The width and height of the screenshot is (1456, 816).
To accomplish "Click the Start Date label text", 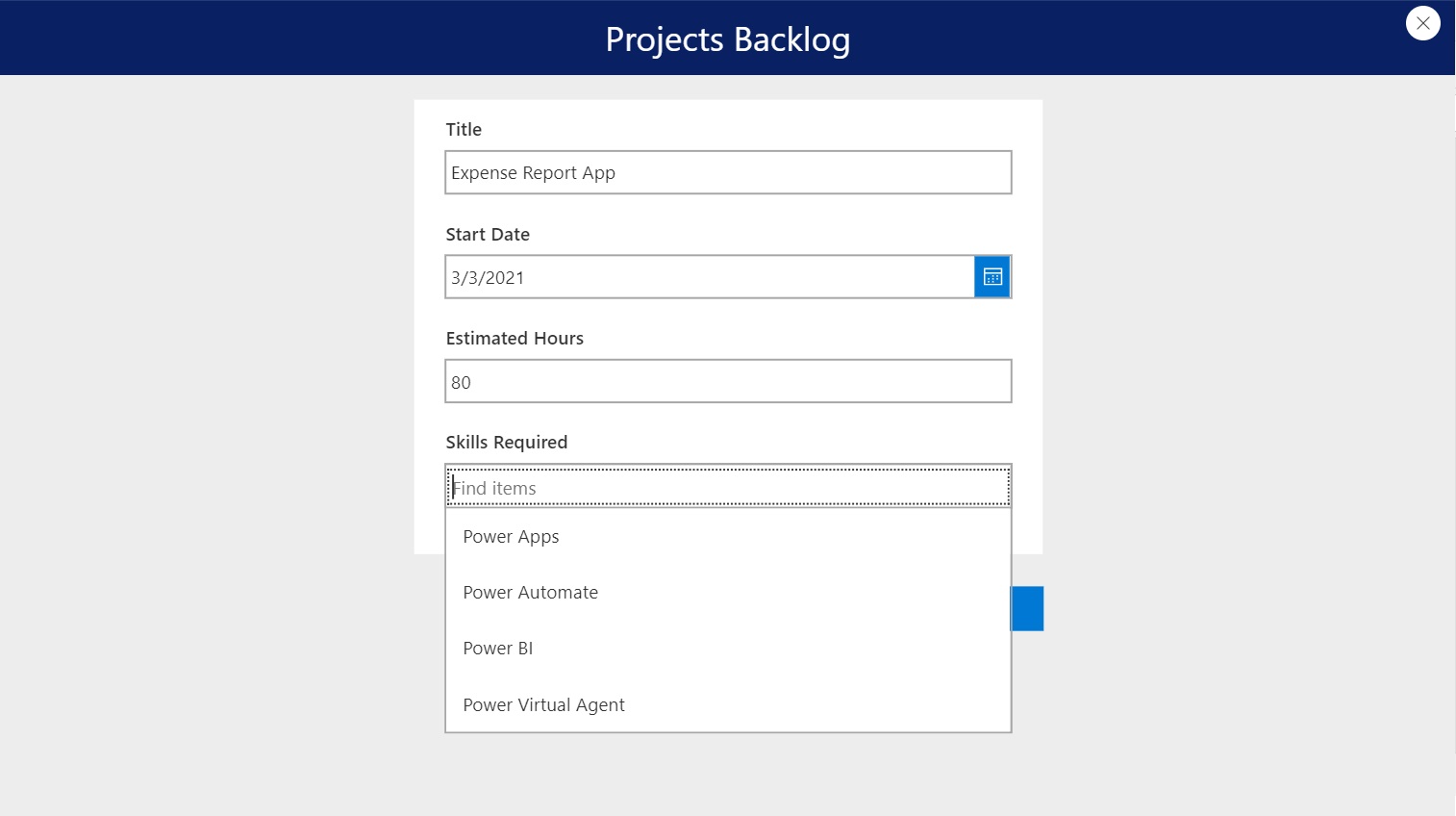I will point(488,234).
